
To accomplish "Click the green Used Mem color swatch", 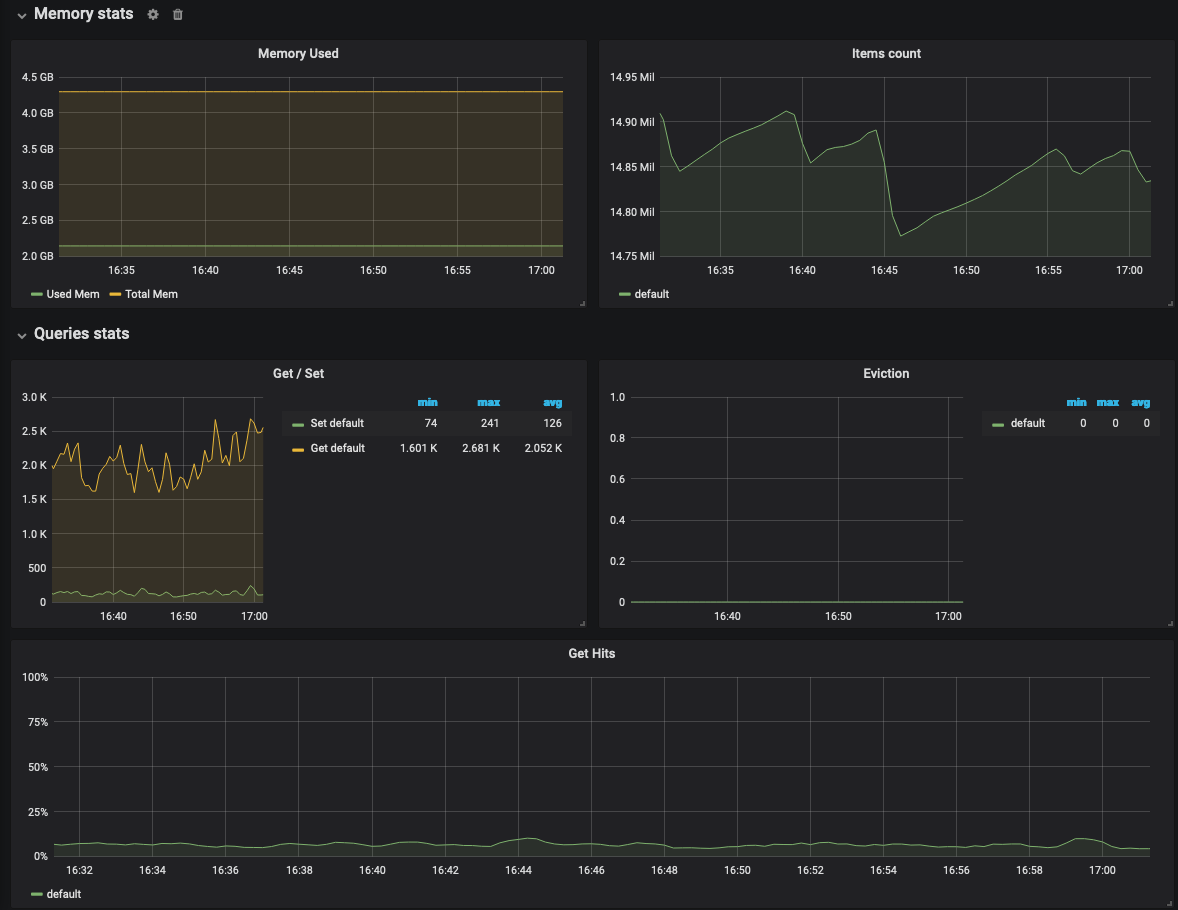I will pos(37,295).
